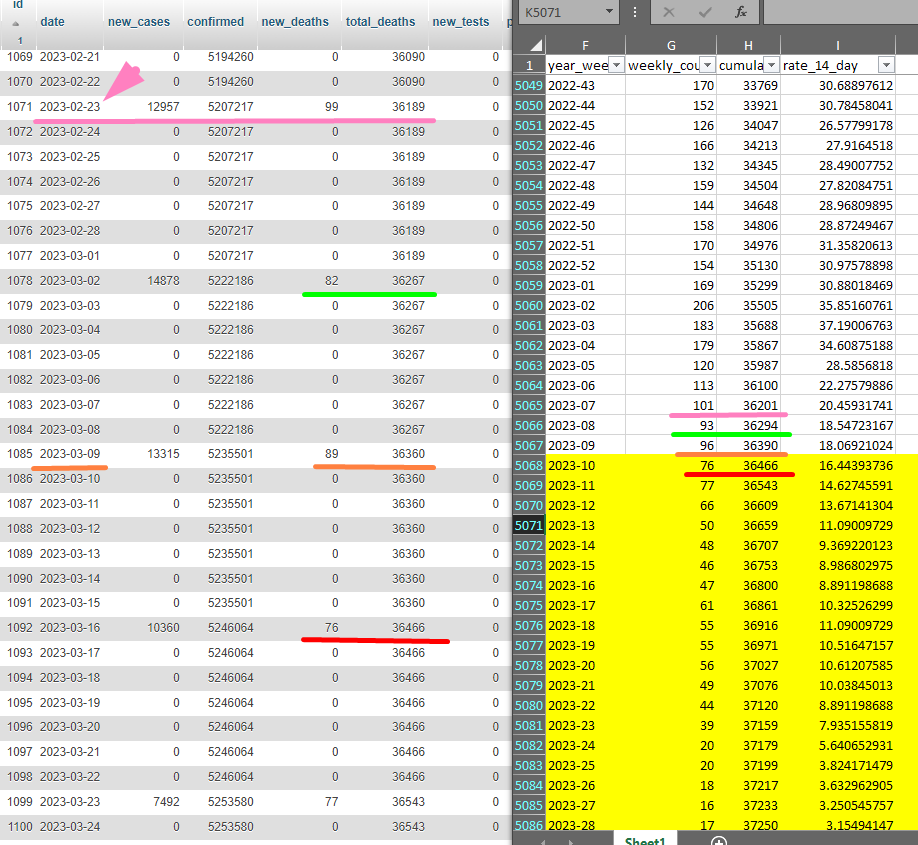918x845 pixels.
Task: Select all cells using the Excel corner triangle
Action: pos(536,45)
